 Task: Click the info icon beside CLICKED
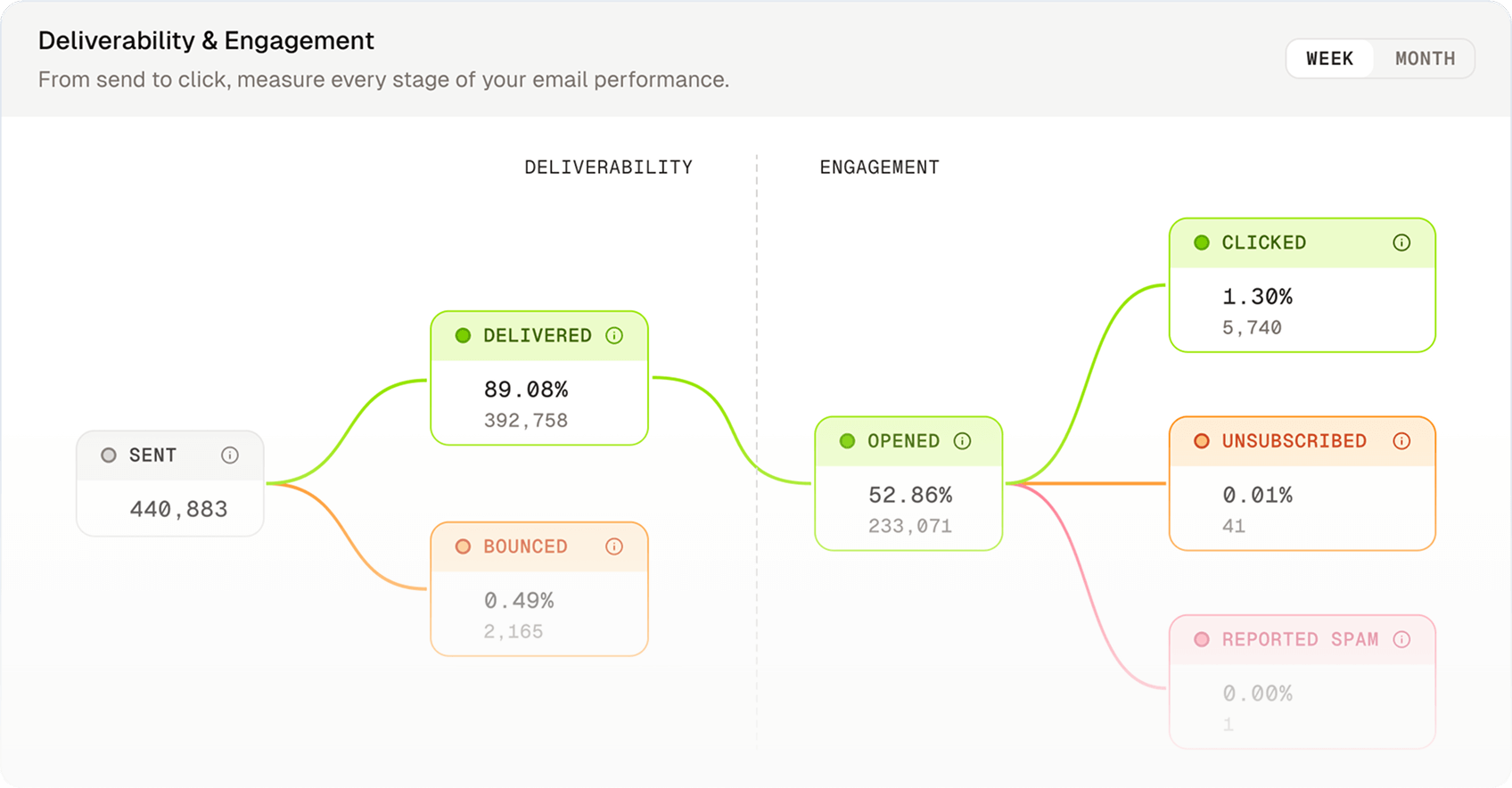point(1401,242)
